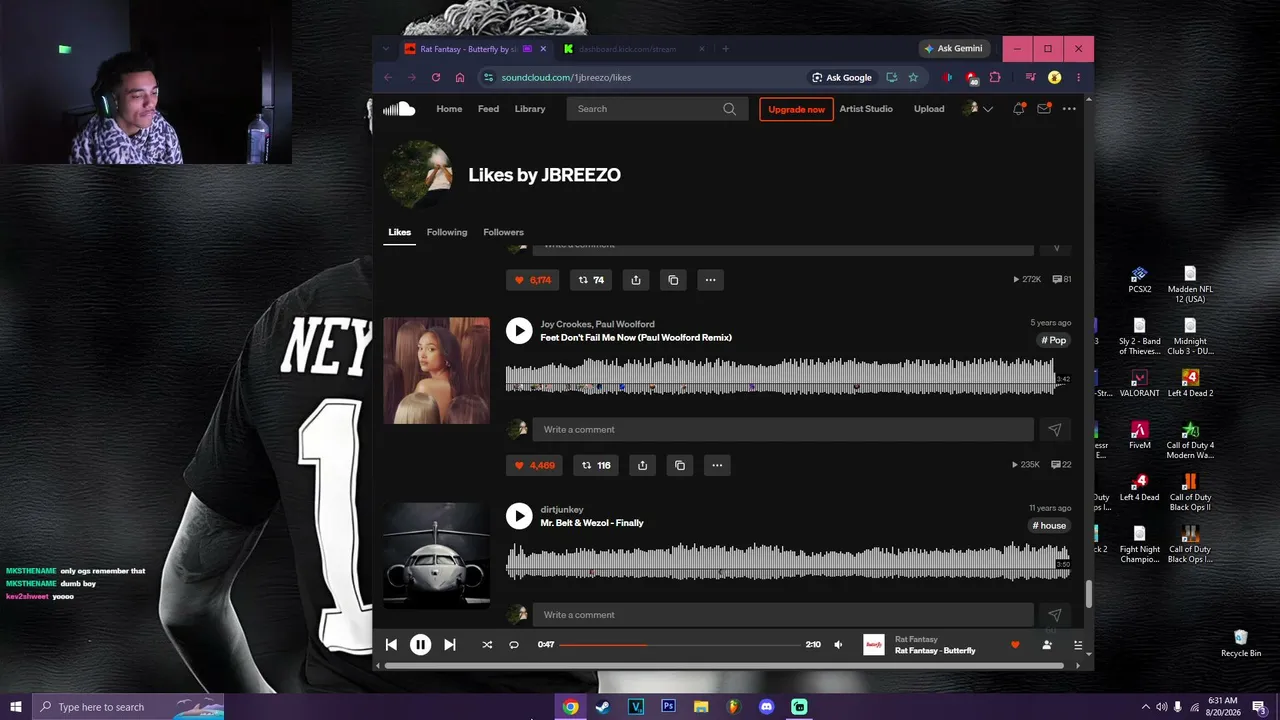The image size is (1280, 720).
Task: Open the Joy Crookes track artwork thumbnail
Action: point(437,370)
